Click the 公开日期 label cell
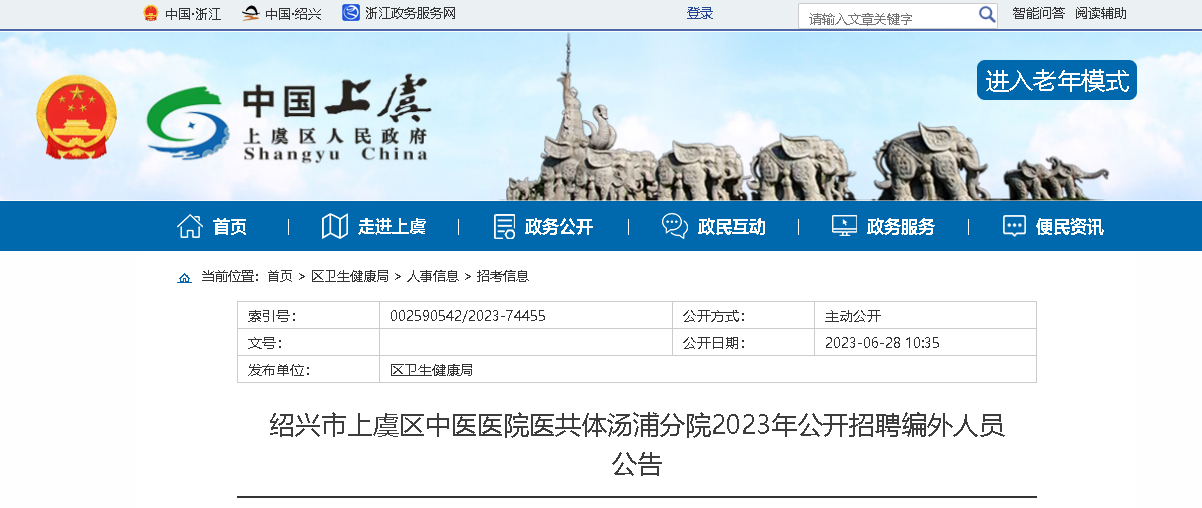1202x508 pixels. pyautogui.click(x=743, y=343)
